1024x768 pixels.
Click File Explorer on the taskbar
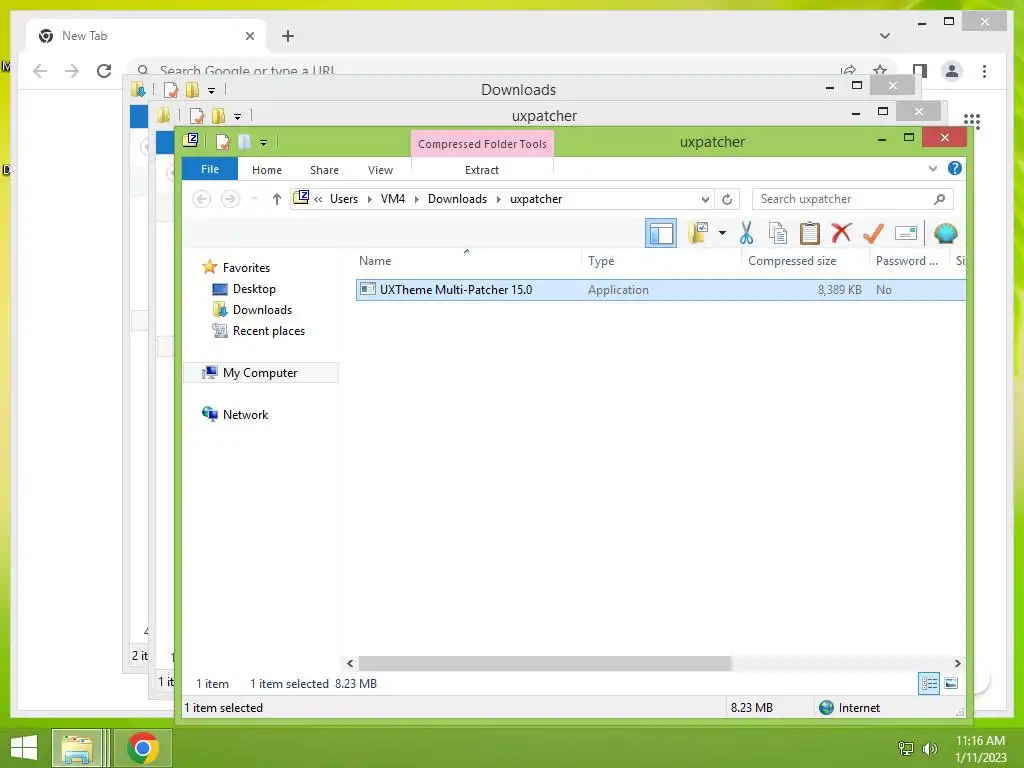point(76,748)
